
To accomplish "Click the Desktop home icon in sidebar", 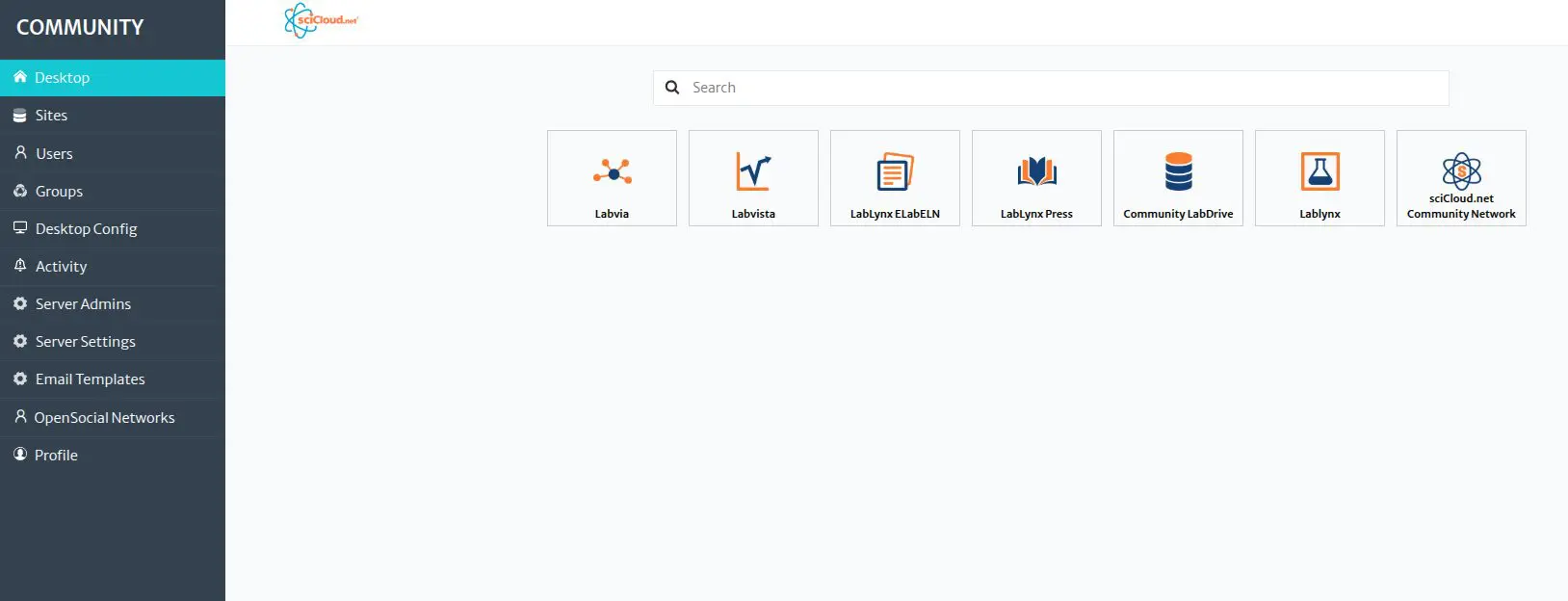I will tap(19, 77).
